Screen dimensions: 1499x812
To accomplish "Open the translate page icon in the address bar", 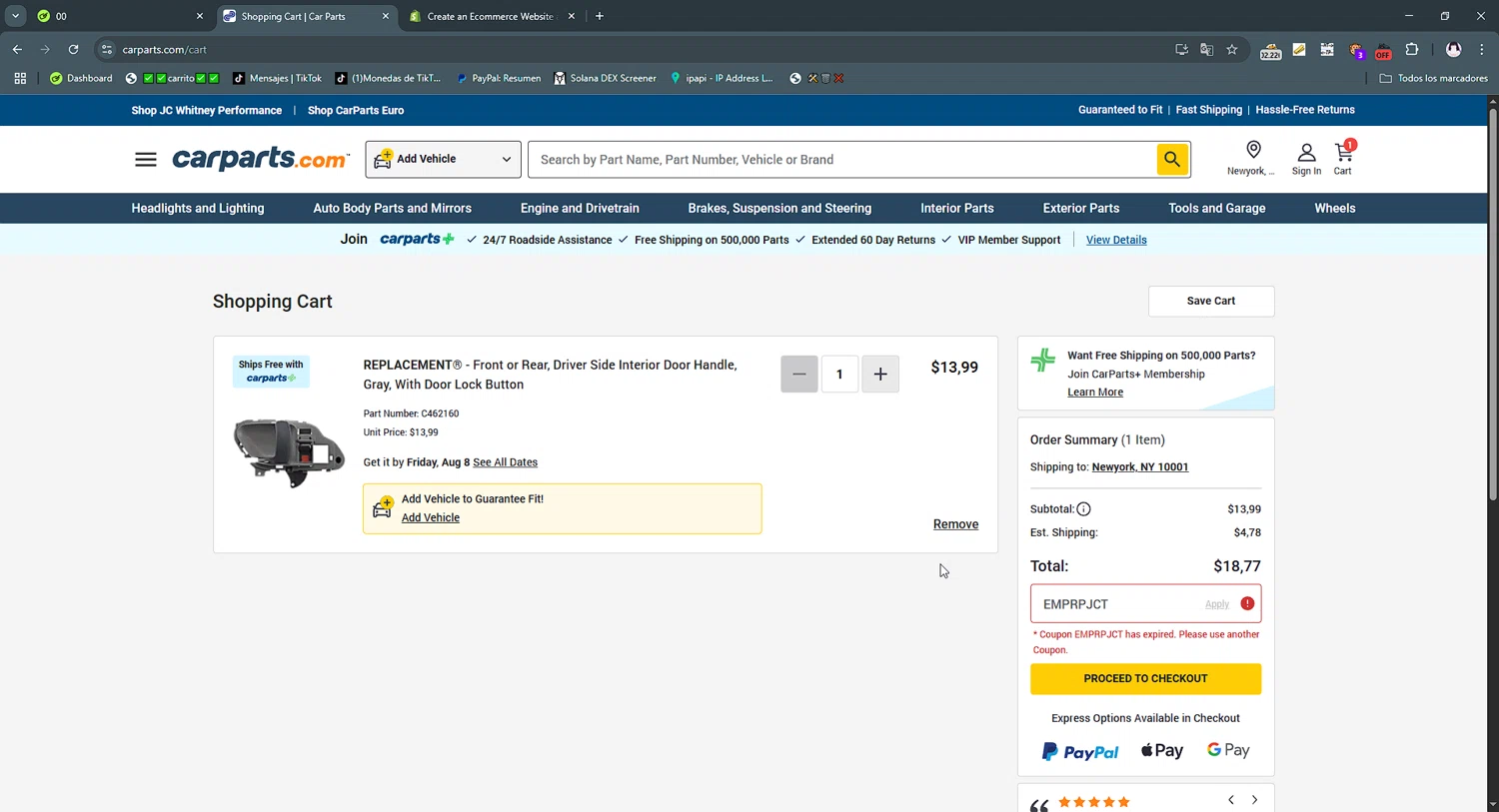I will pyautogui.click(x=1207, y=49).
